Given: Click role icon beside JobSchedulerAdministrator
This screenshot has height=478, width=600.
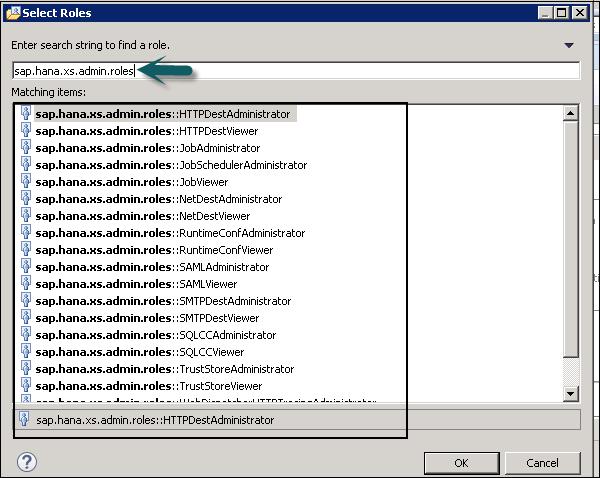Looking at the screenshot, I should (x=26, y=164).
